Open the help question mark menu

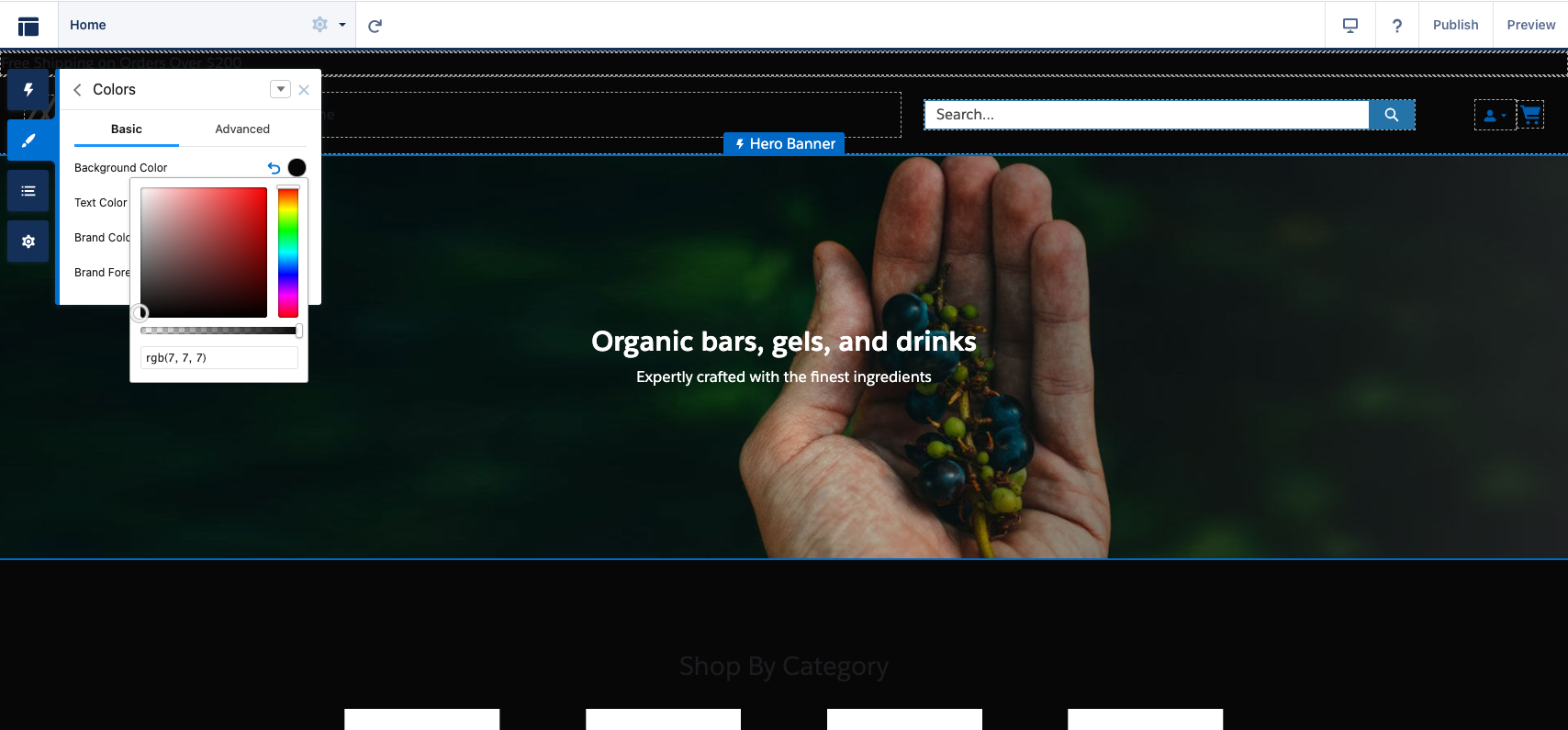[x=1397, y=26]
